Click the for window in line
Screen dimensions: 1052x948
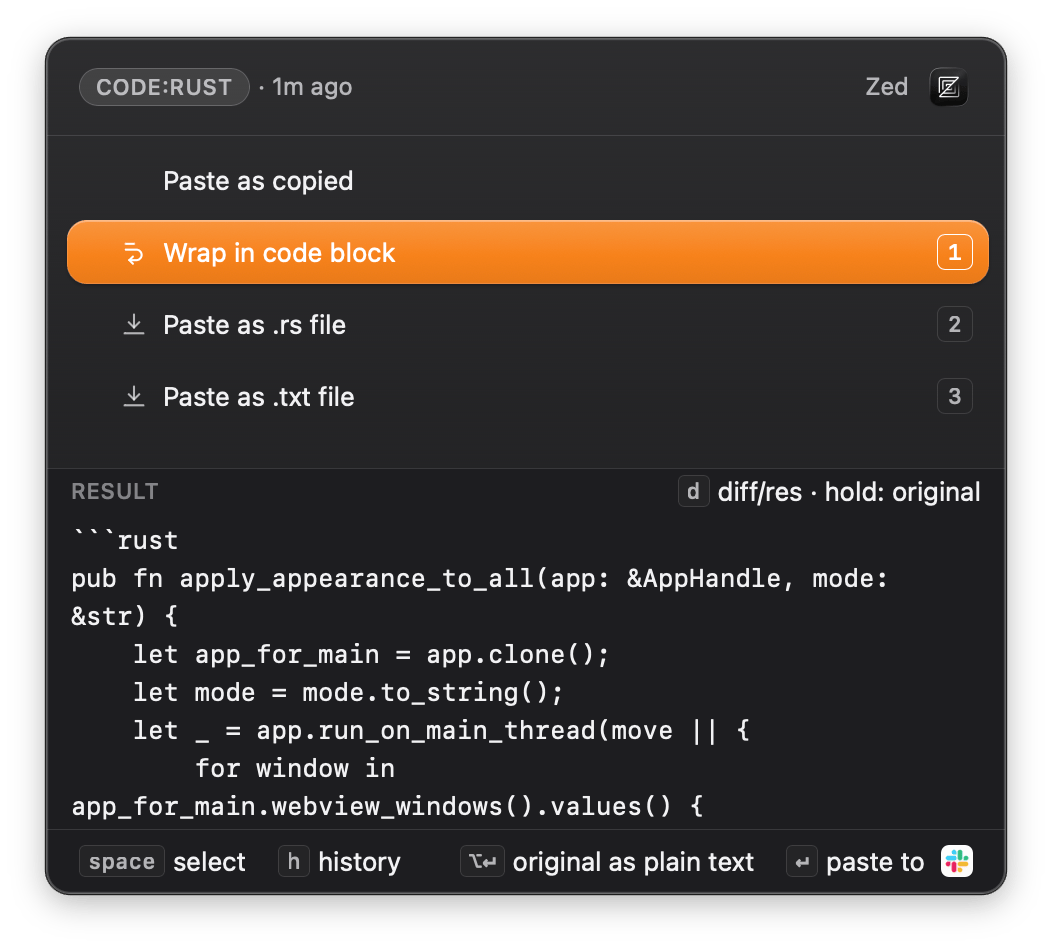[x=295, y=768]
